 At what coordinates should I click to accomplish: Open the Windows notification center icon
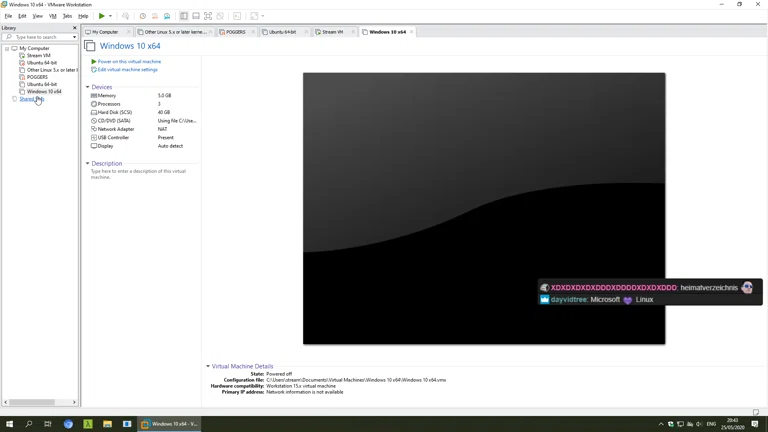pyautogui.click(x=755, y=424)
